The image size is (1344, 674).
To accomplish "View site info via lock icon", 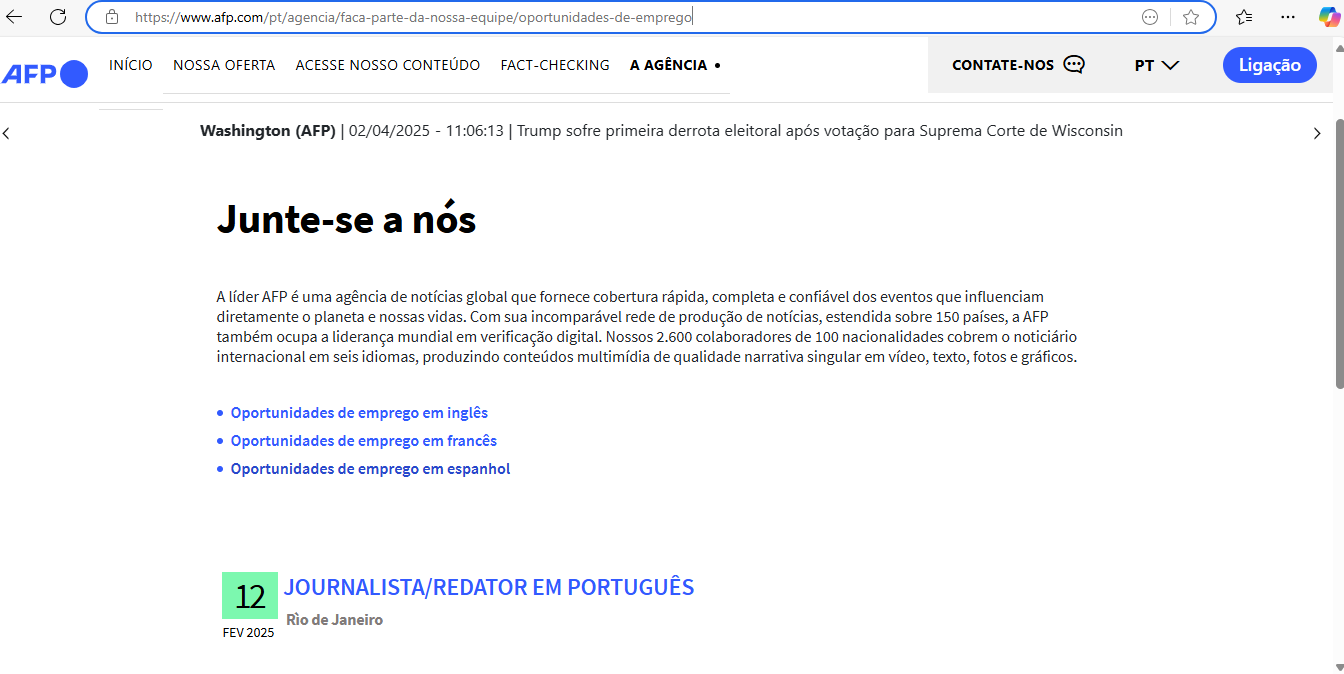I will pos(112,17).
